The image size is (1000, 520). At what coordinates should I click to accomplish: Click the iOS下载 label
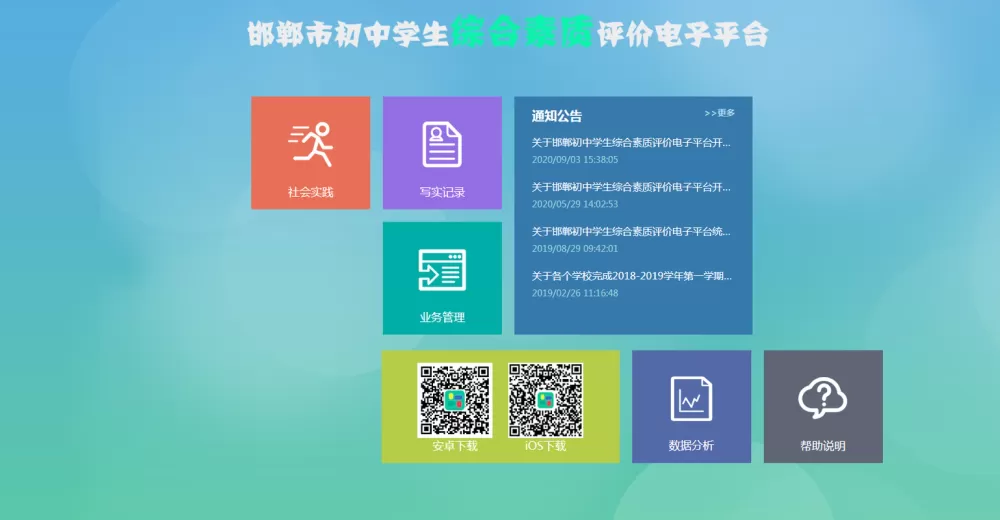click(545, 446)
